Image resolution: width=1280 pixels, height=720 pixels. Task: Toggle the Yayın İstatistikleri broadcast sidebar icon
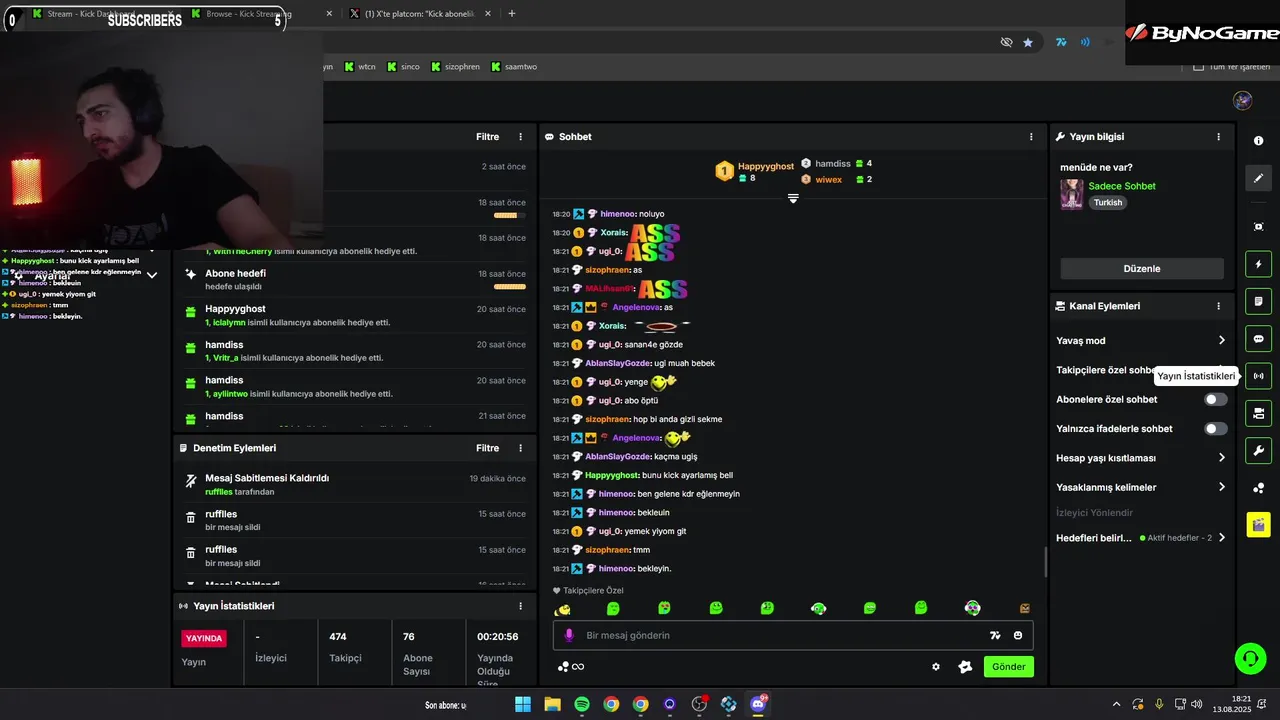(x=1259, y=376)
